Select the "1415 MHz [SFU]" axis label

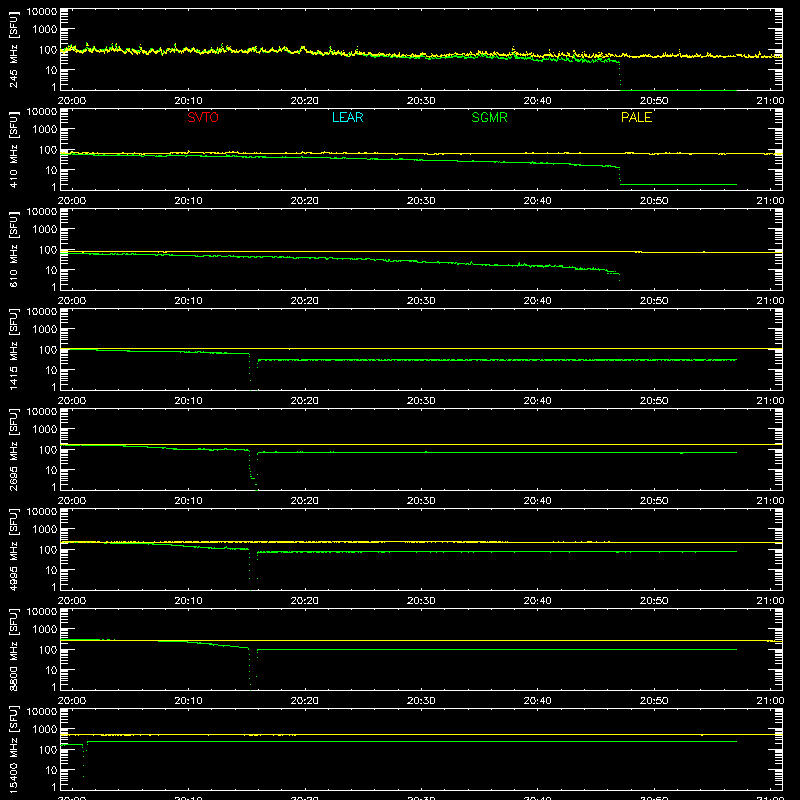(13, 349)
